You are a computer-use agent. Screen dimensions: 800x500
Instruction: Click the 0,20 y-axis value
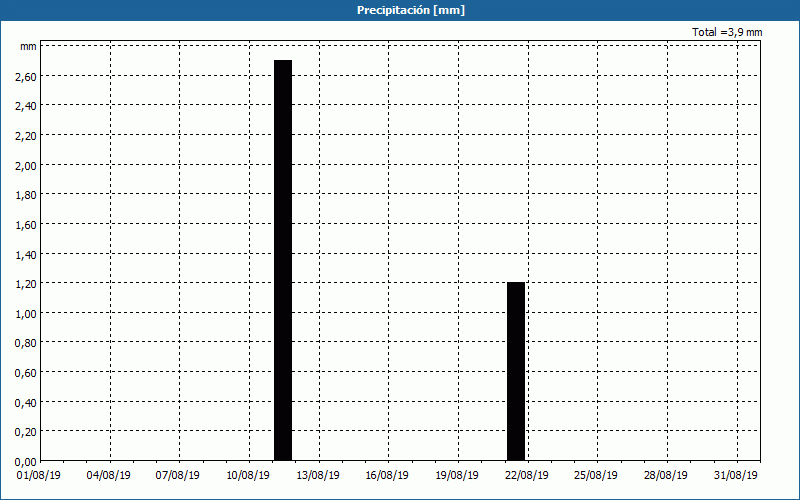[26, 432]
